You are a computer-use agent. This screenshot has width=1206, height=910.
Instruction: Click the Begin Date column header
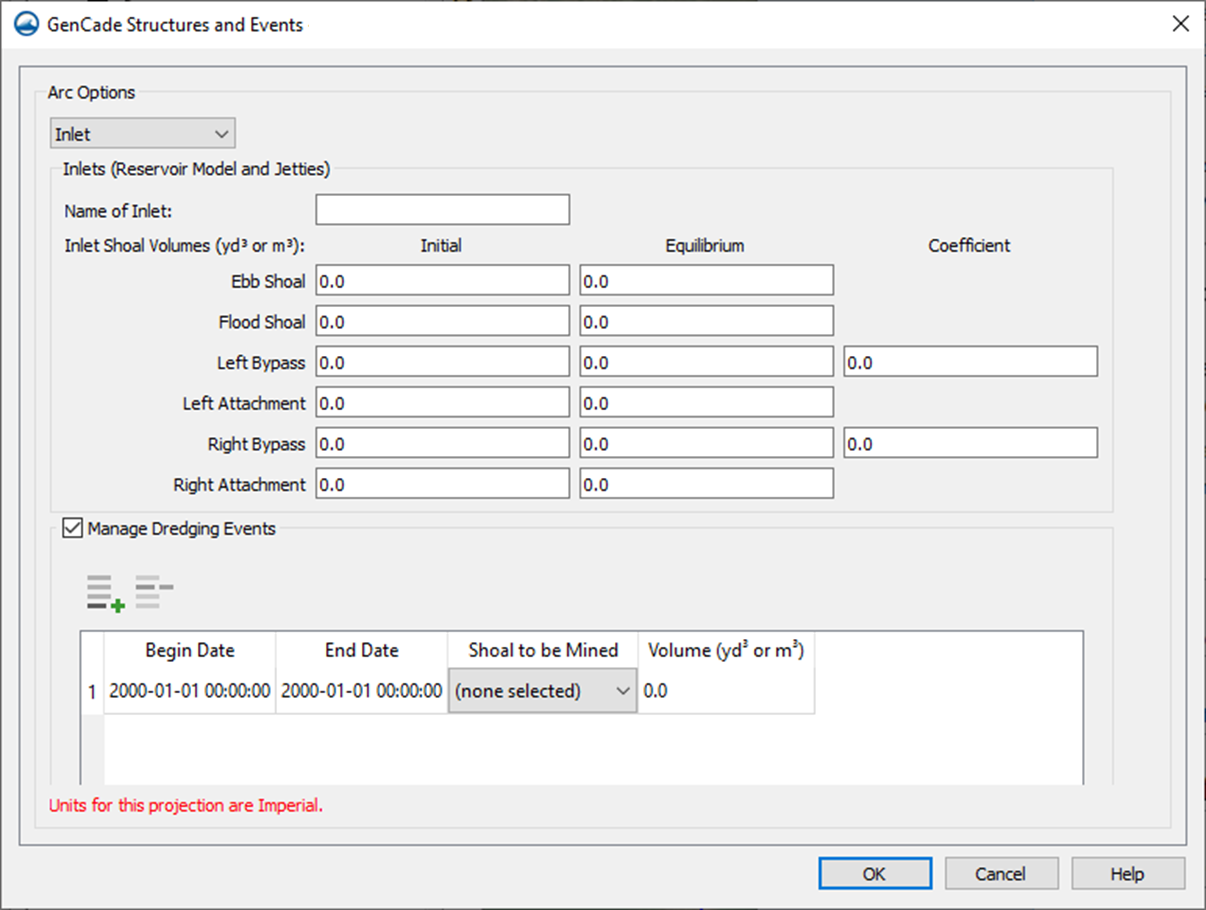pyautogui.click(x=190, y=650)
